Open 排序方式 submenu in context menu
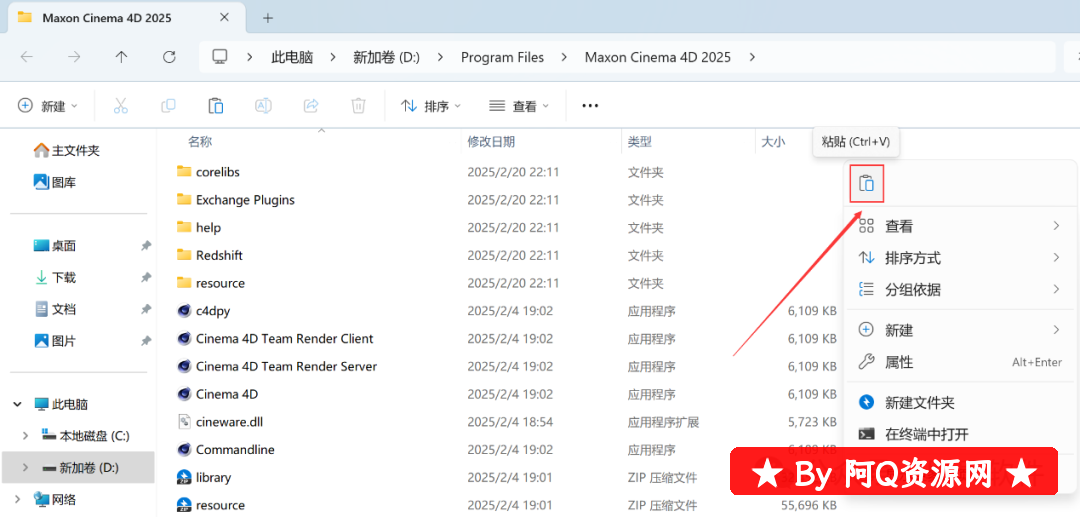 pos(959,258)
